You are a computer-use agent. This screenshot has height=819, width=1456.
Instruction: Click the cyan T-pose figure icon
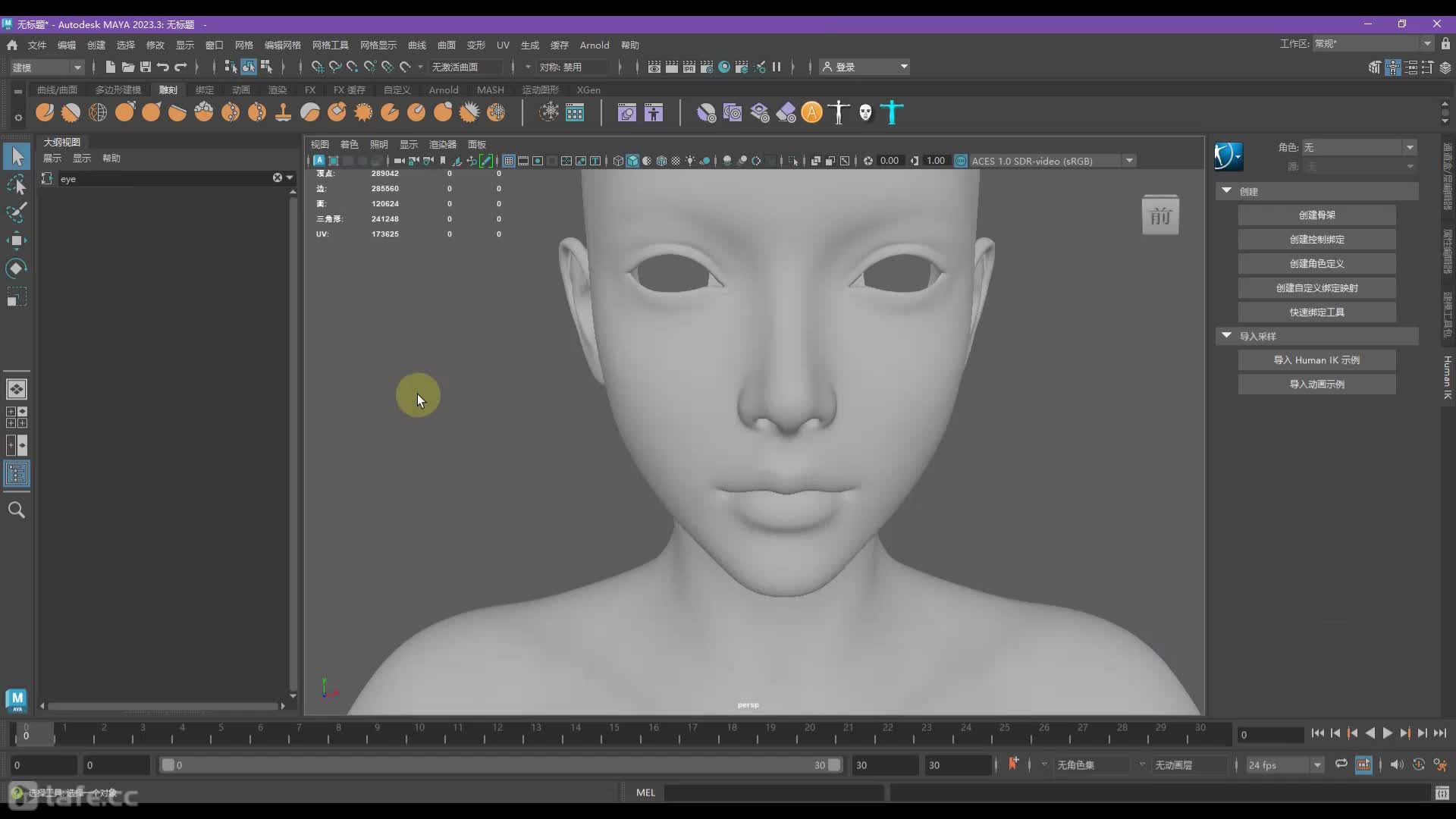pos(892,113)
